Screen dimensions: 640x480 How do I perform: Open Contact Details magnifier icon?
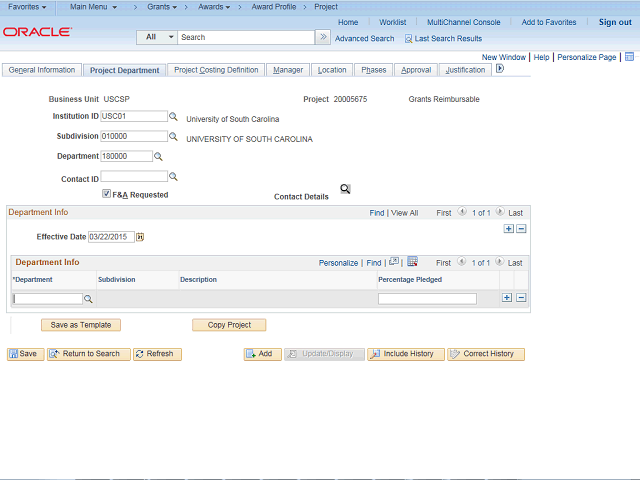tap(345, 189)
